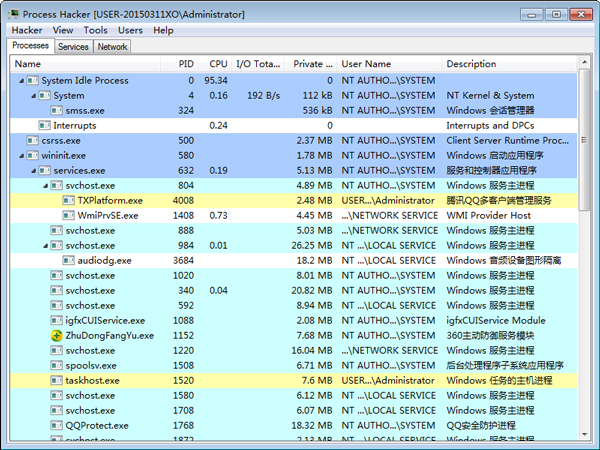Image resolution: width=600 pixels, height=450 pixels.
Task: Click icon of svchost.exe PID 1580
Action: point(57,395)
